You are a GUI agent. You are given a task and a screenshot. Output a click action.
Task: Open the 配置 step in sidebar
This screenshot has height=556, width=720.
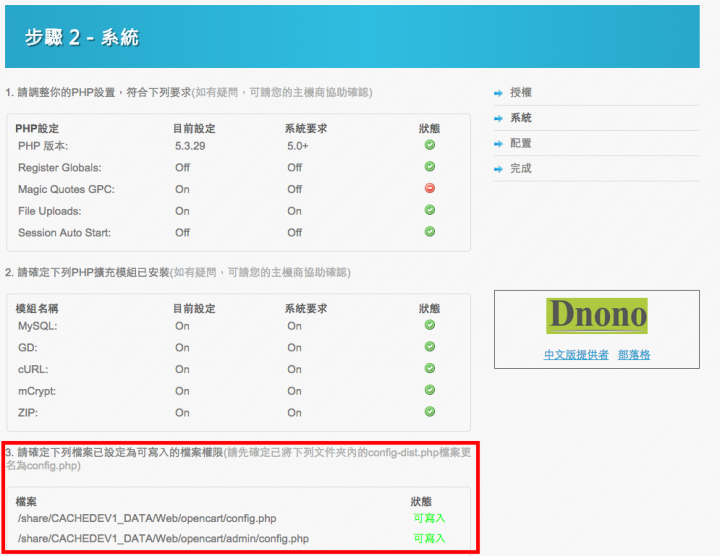521,143
